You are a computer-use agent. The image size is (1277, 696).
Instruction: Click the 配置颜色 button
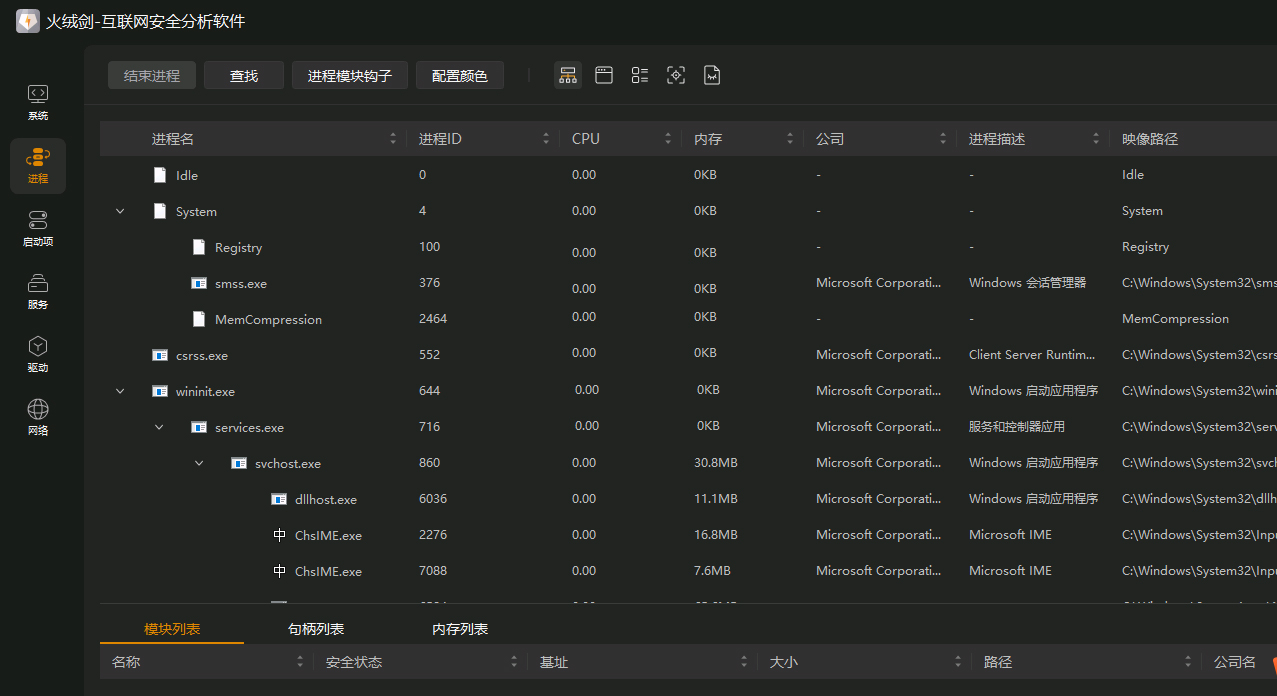point(460,76)
